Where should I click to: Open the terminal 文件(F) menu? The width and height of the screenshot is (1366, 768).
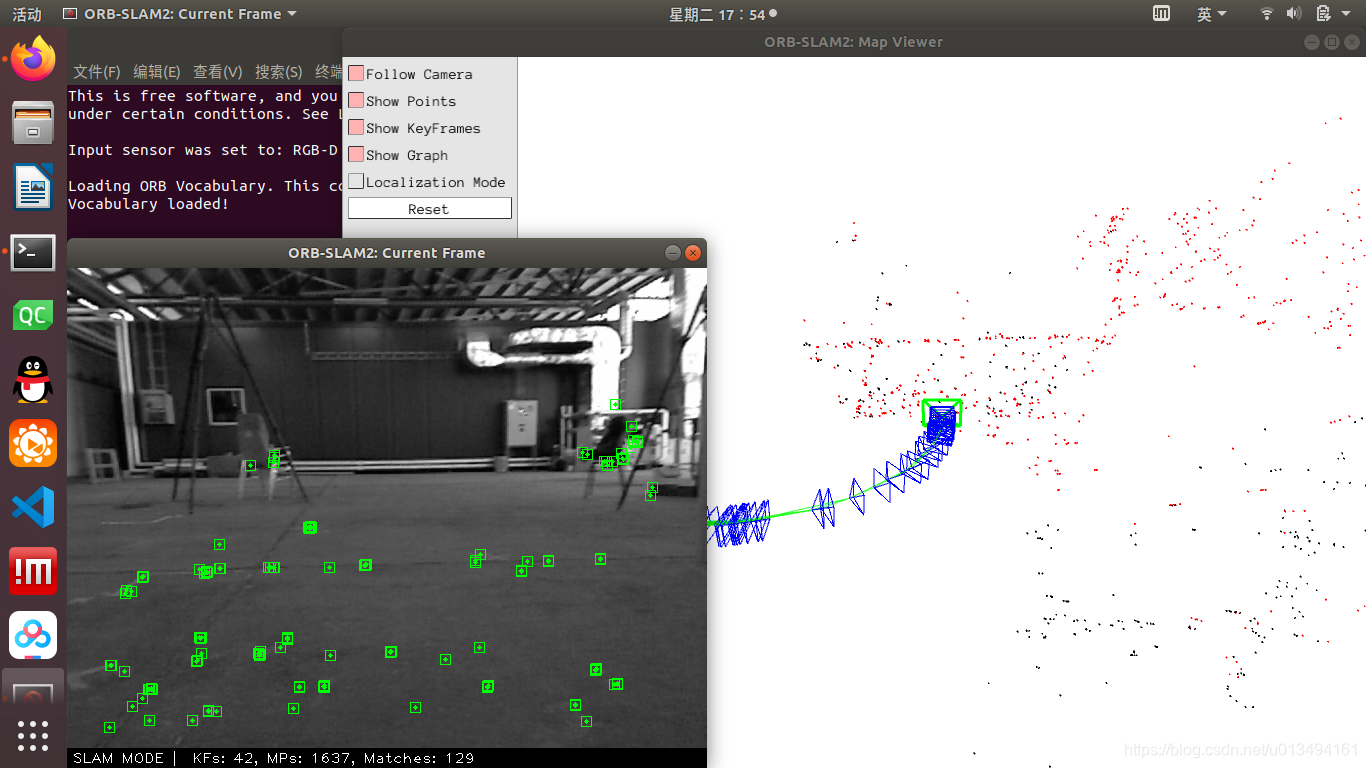[97, 72]
